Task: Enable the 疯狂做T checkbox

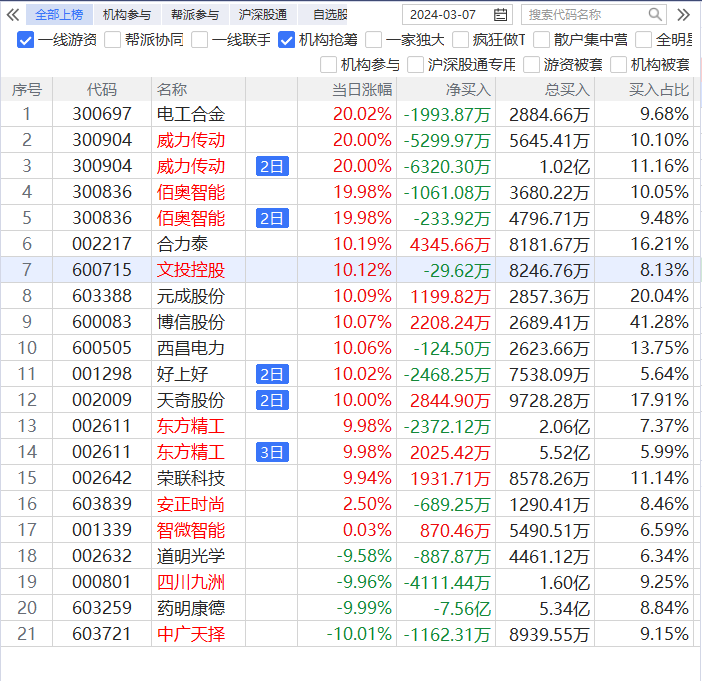Action: pos(460,40)
